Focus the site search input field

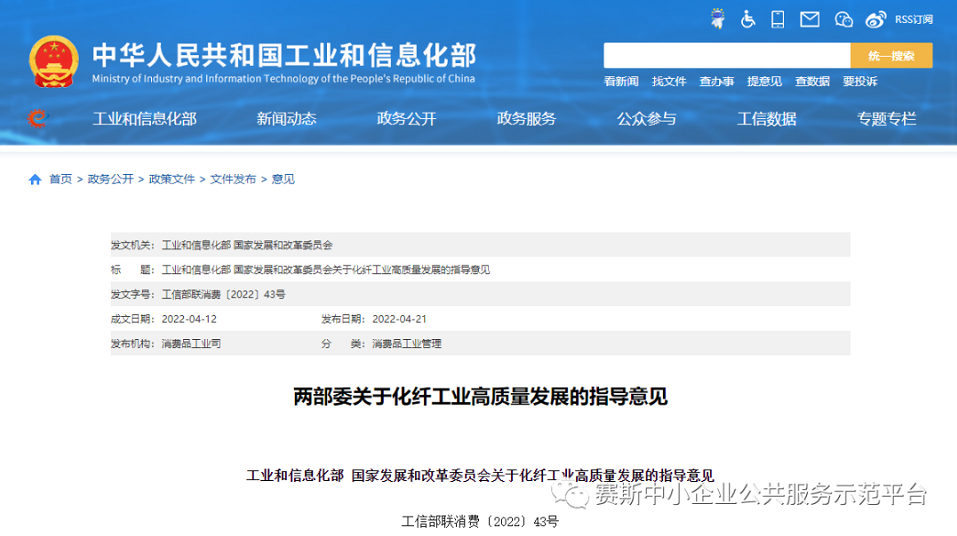[x=727, y=55]
